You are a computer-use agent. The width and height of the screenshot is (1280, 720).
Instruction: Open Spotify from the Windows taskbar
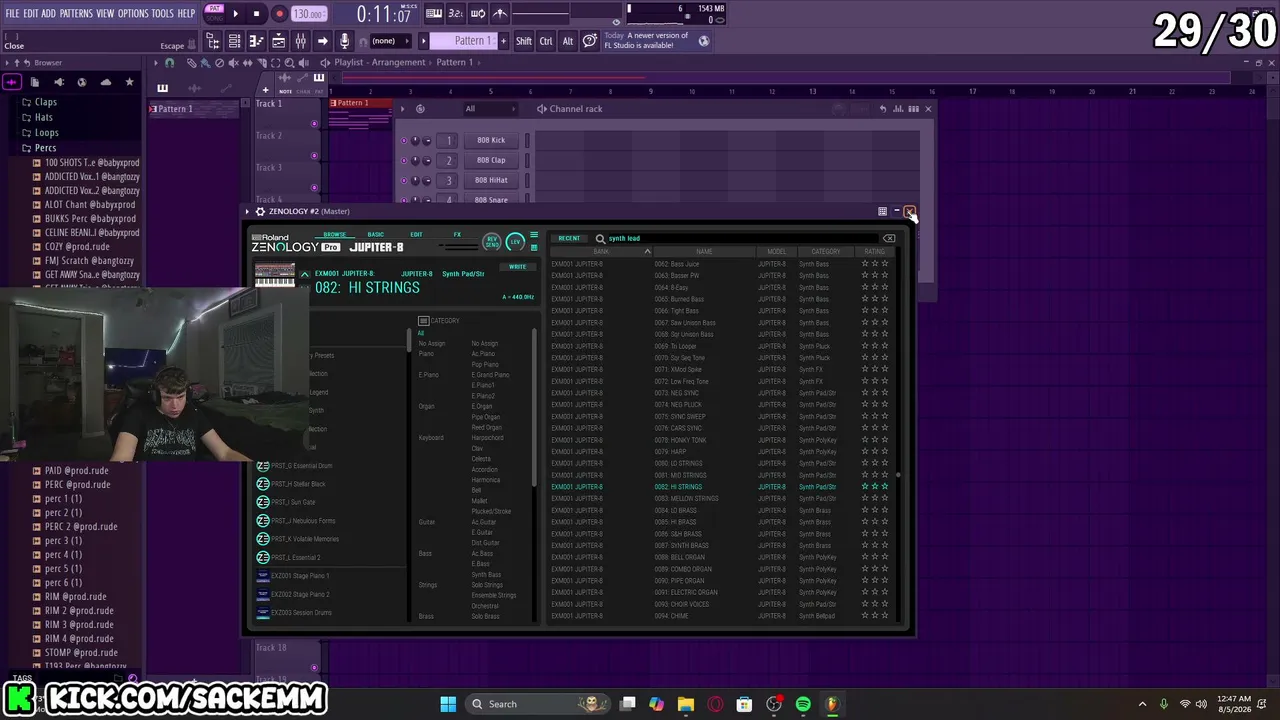coord(803,704)
